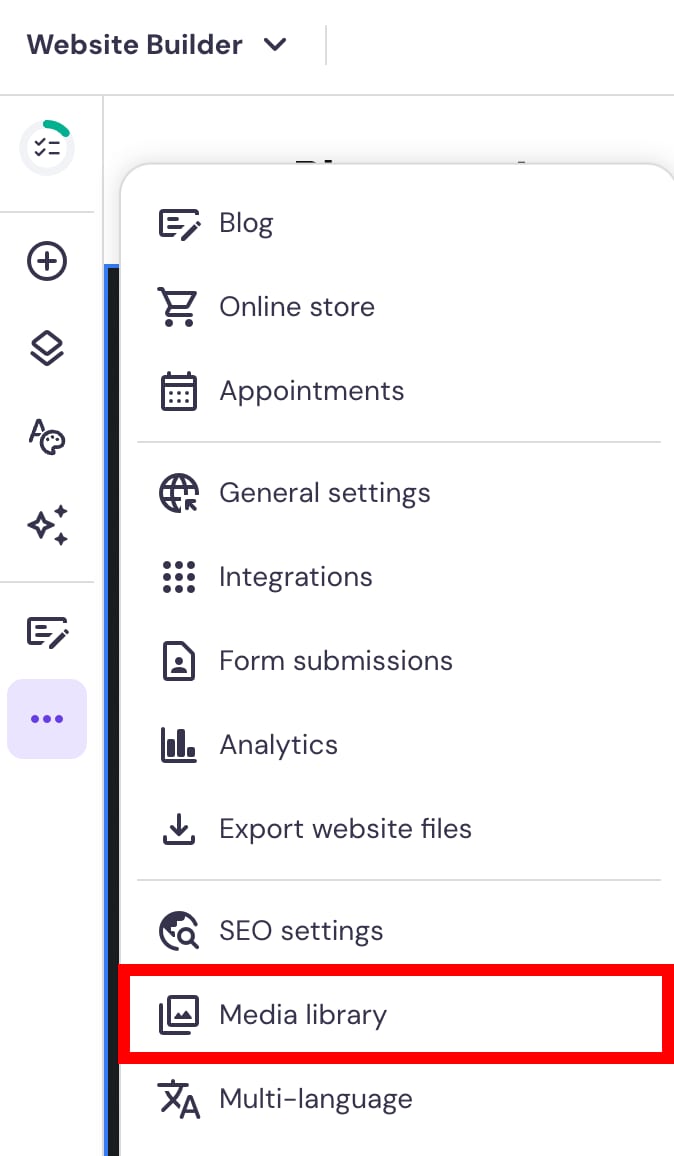Screen dimensions: 674x1156
Task: Open the AI tools sparkle icon
Action: pos(47,525)
